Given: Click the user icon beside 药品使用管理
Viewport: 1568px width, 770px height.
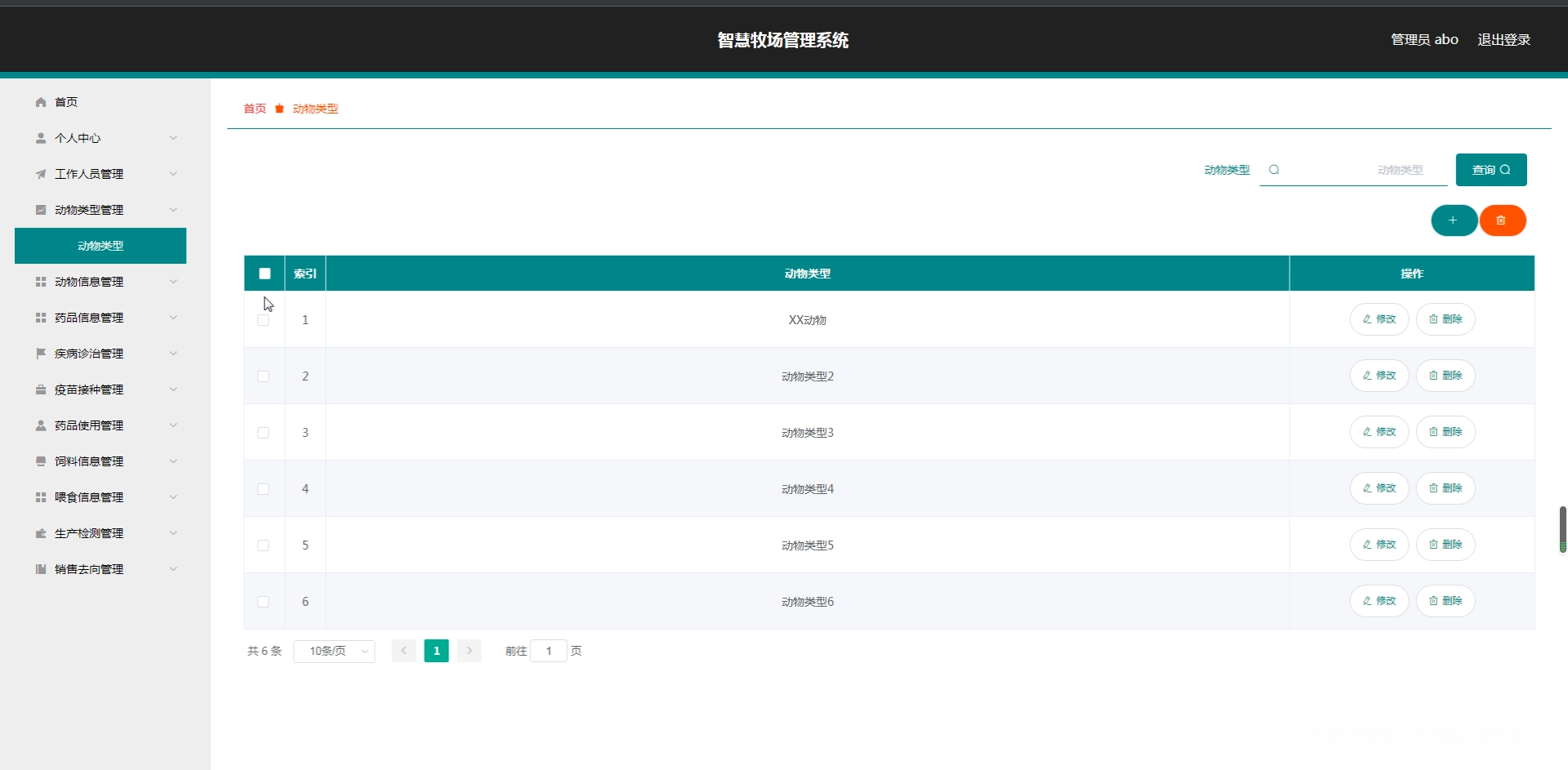Looking at the screenshot, I should point(41,425).
